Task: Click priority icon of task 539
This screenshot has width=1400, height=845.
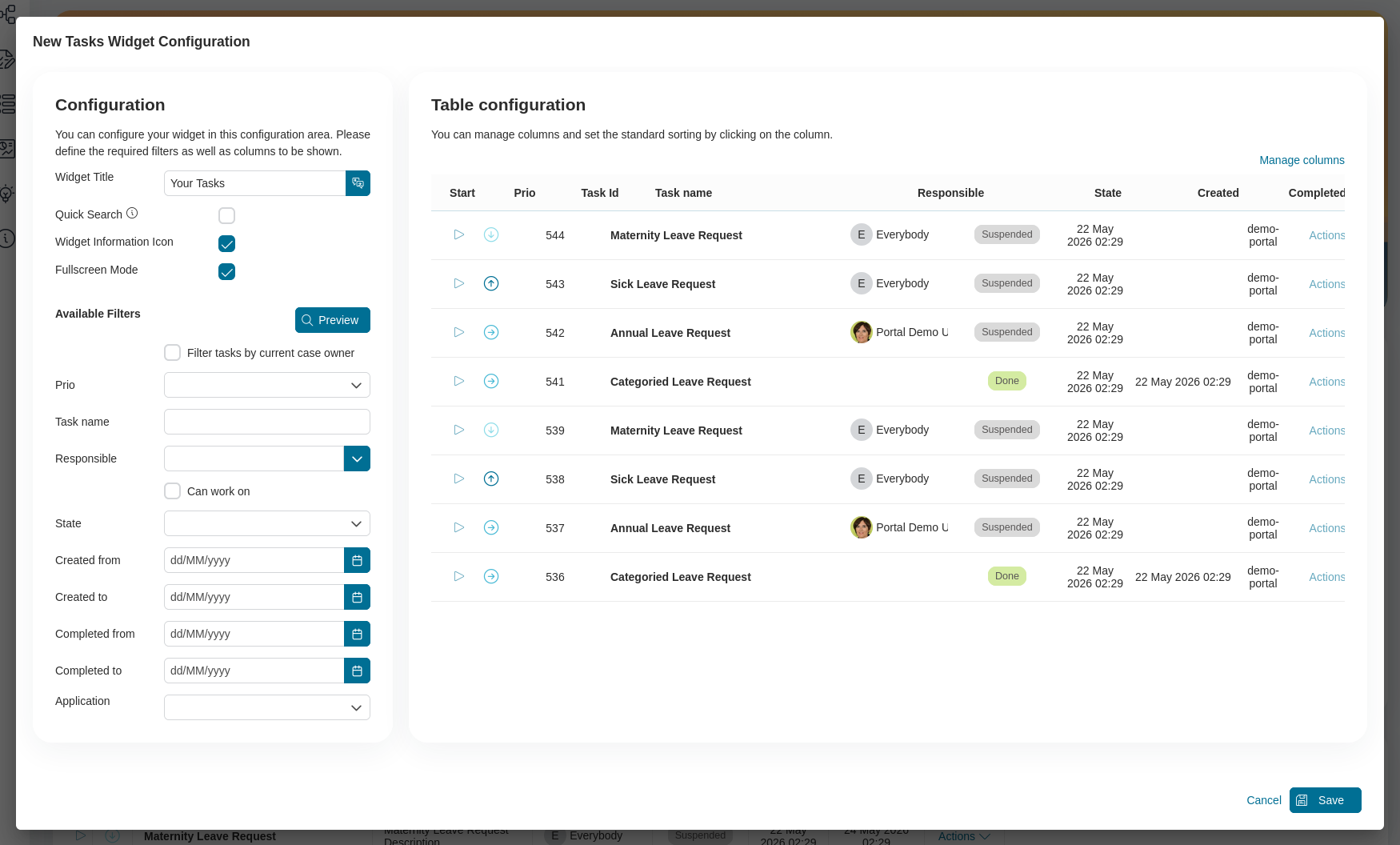Action: 491,430
